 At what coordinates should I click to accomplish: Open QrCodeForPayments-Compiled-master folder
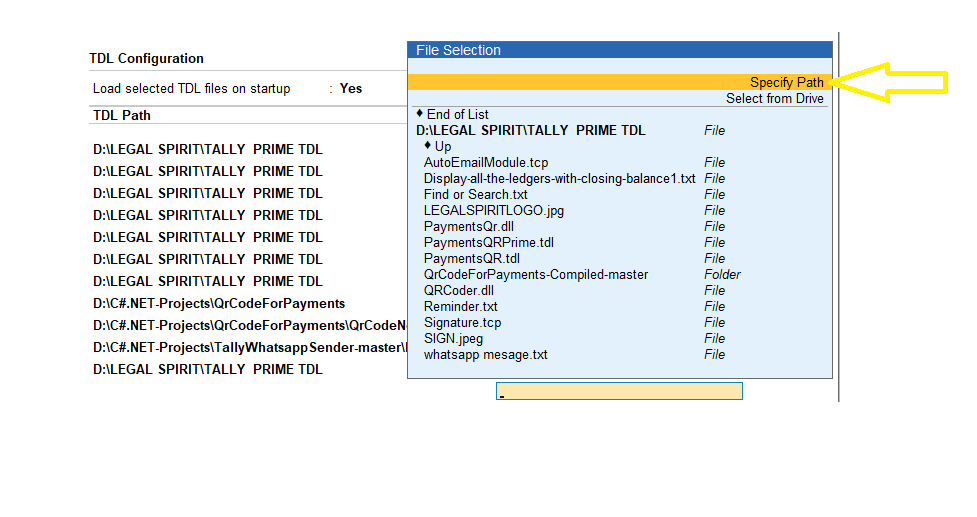point(536,275)
